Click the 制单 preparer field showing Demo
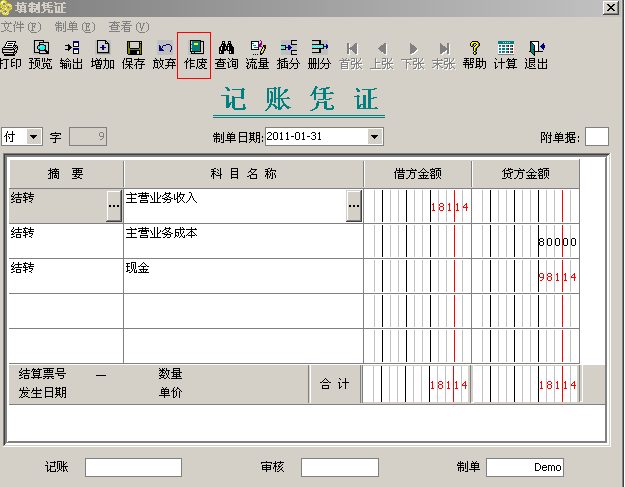Image resolution: width=625 pixels, height=487 pixels. click(x=525, y=467)
